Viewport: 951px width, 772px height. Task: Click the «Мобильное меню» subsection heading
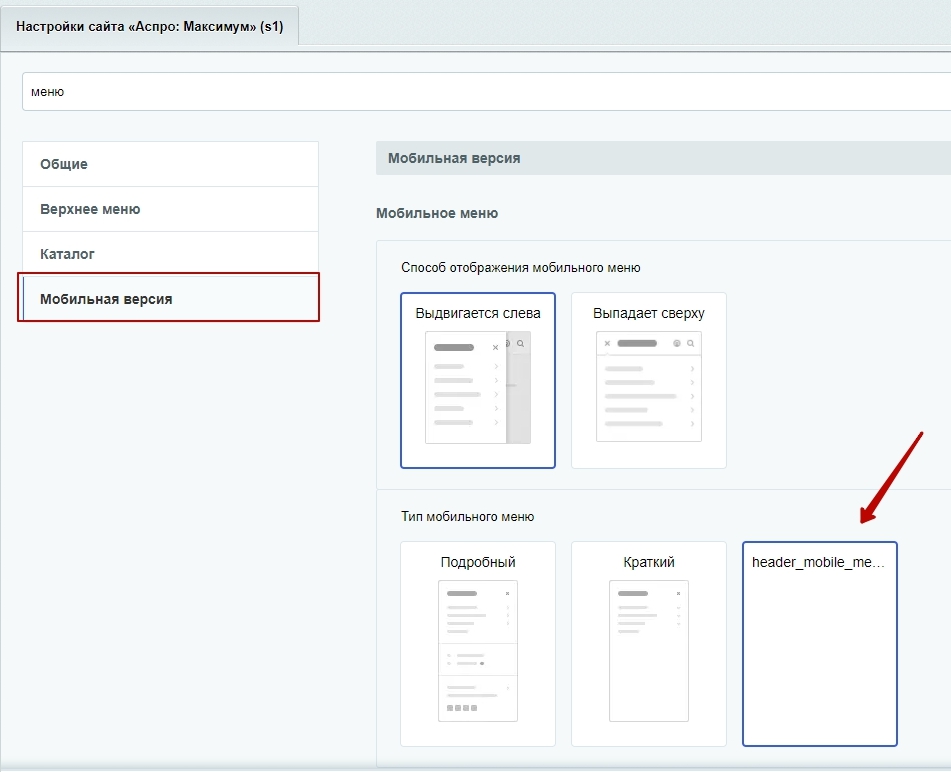(437, 213)
